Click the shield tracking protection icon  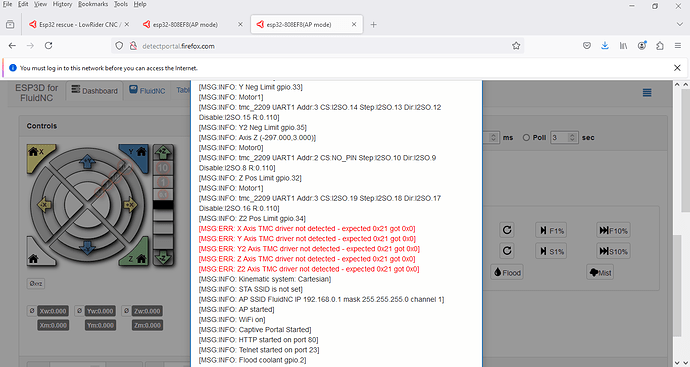coord(119,46)
